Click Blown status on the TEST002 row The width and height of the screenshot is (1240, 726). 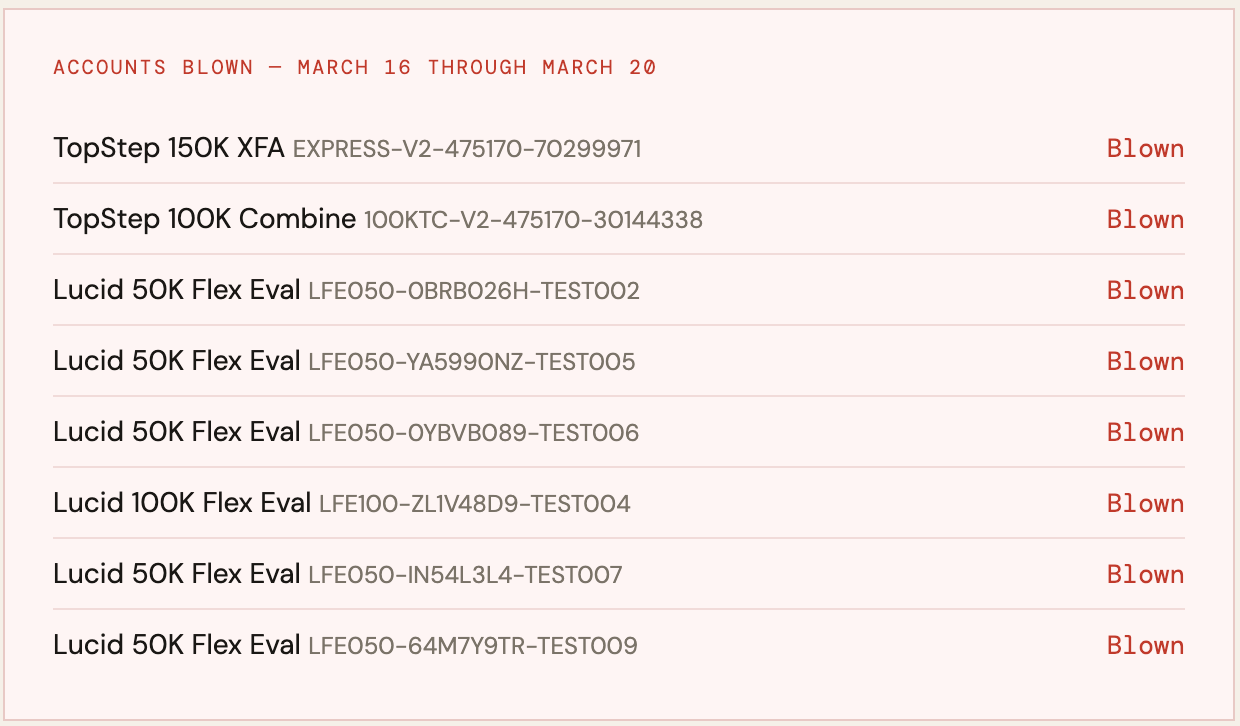[x=1145, y=291]
